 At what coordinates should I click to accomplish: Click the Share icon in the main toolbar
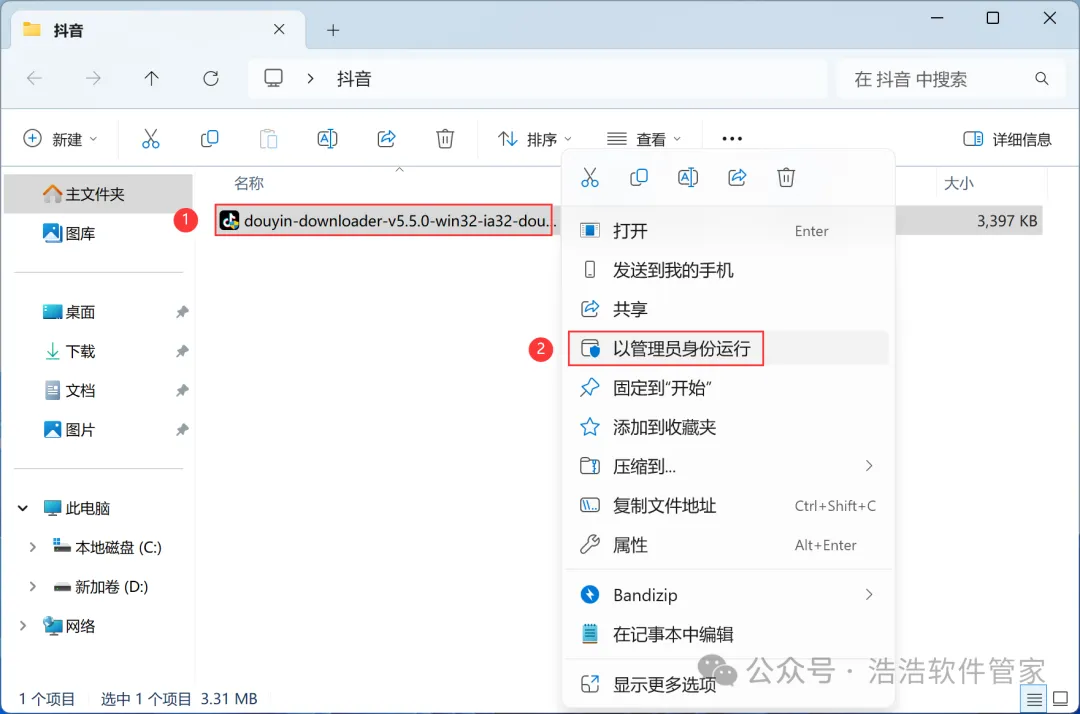386,139
